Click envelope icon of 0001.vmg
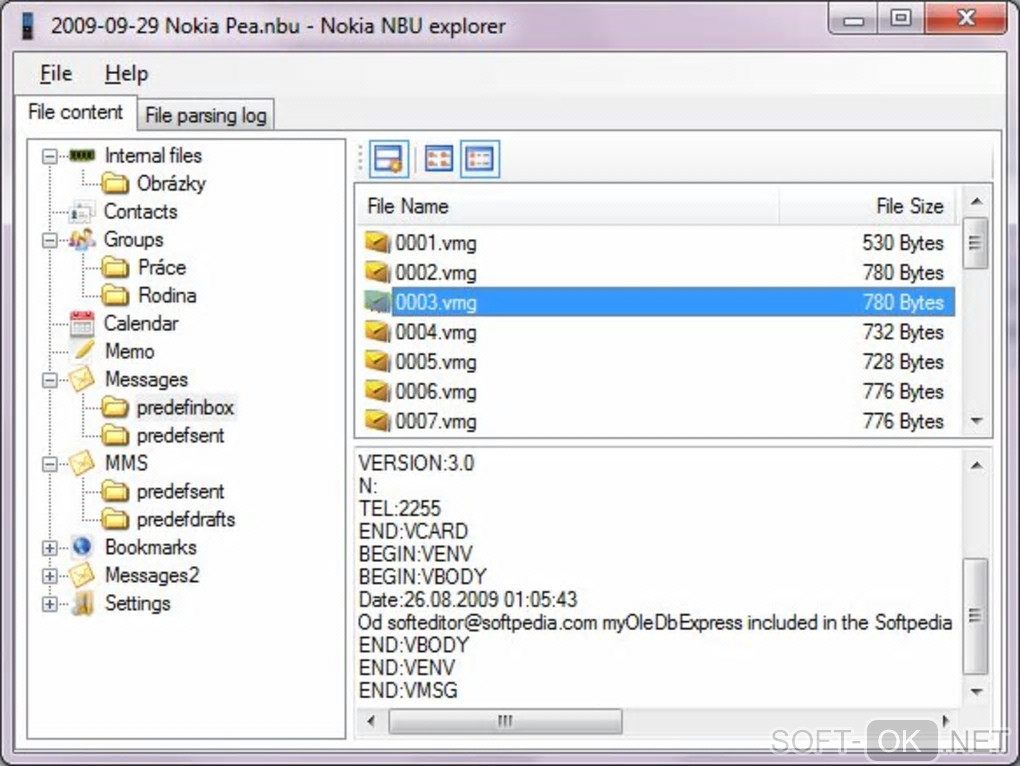Image resolution: width=1020 pixels, height=766 pixels. coord(377,243)
